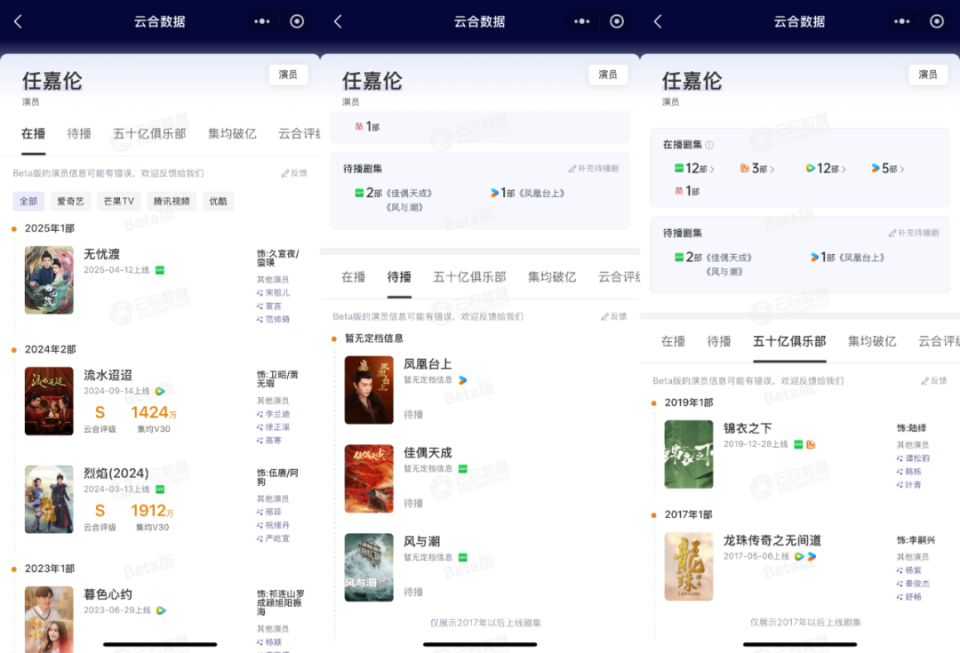Viewport: 960px width, 653px height.
Task: Tap the back arrow in the left screen
Action: pyautogui.click(x=18, y=21)
